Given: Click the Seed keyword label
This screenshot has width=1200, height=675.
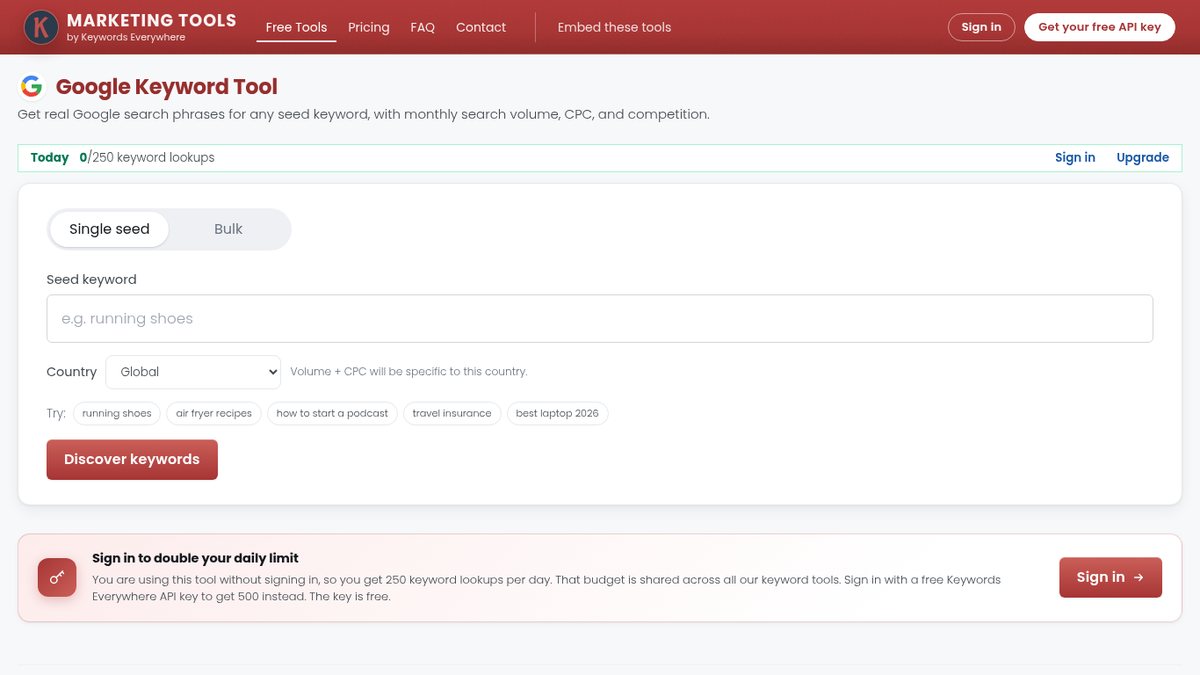Looking at the screenshot, I should [91, 280].
